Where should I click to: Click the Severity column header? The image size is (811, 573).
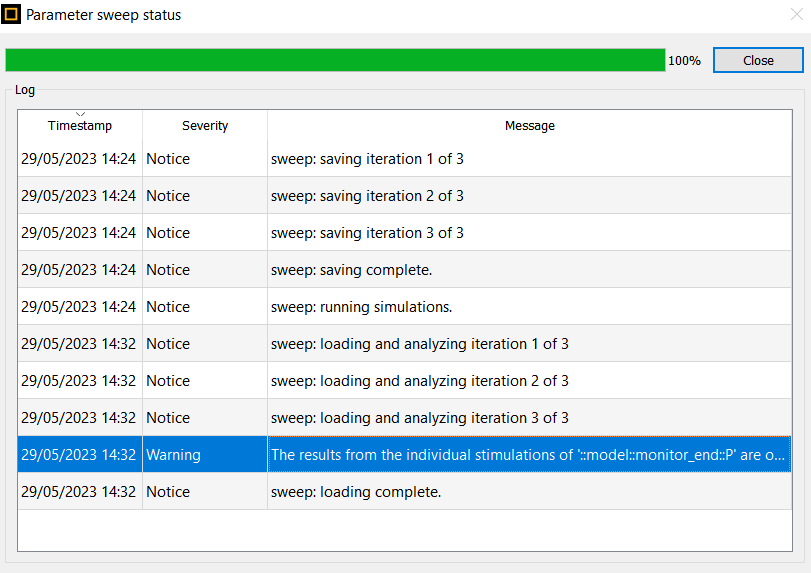pyautogui.click(x=205, y=126)
